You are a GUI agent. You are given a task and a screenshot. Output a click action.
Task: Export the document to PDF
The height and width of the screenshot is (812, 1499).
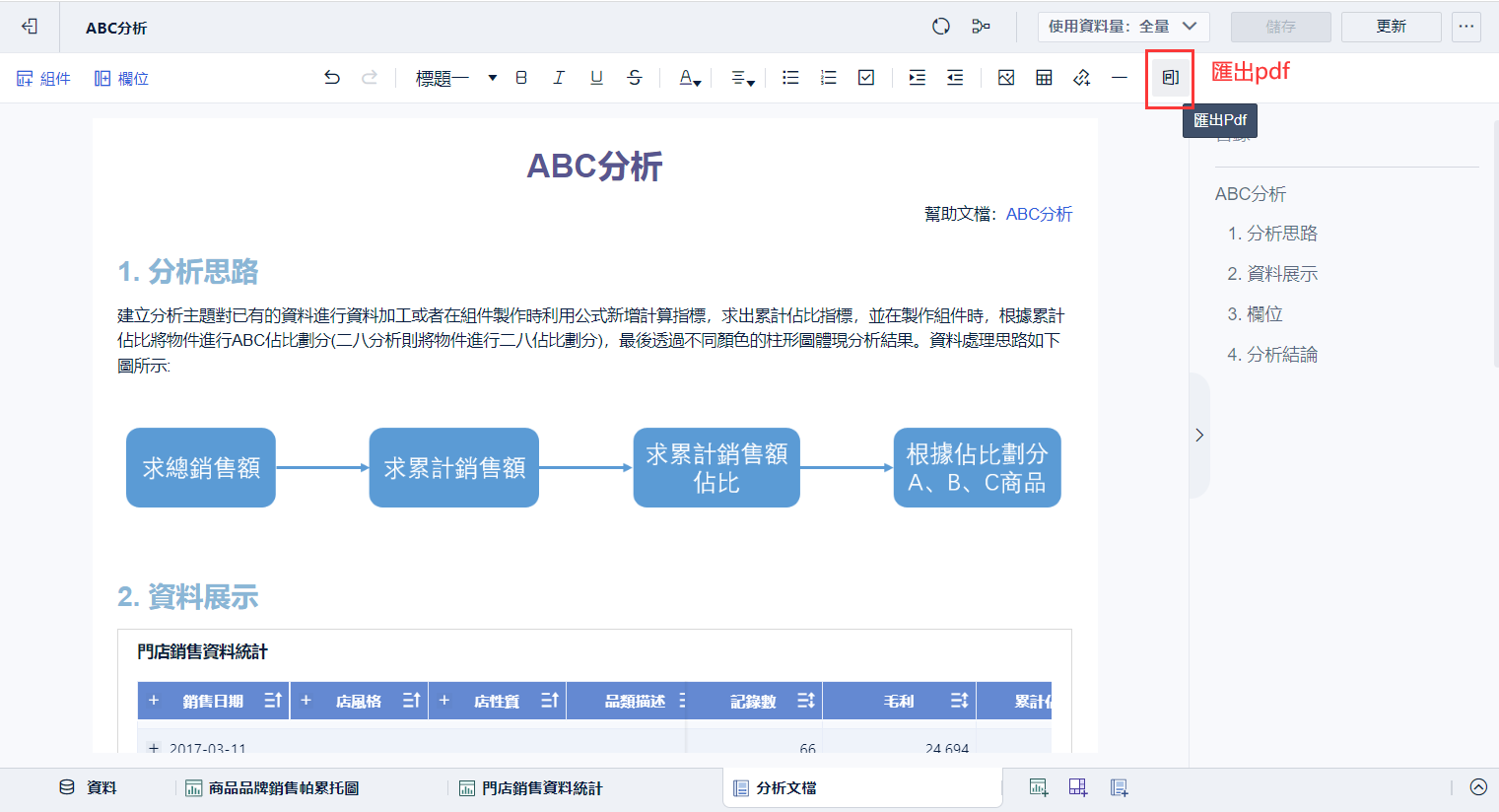[x=1170, y=78]
